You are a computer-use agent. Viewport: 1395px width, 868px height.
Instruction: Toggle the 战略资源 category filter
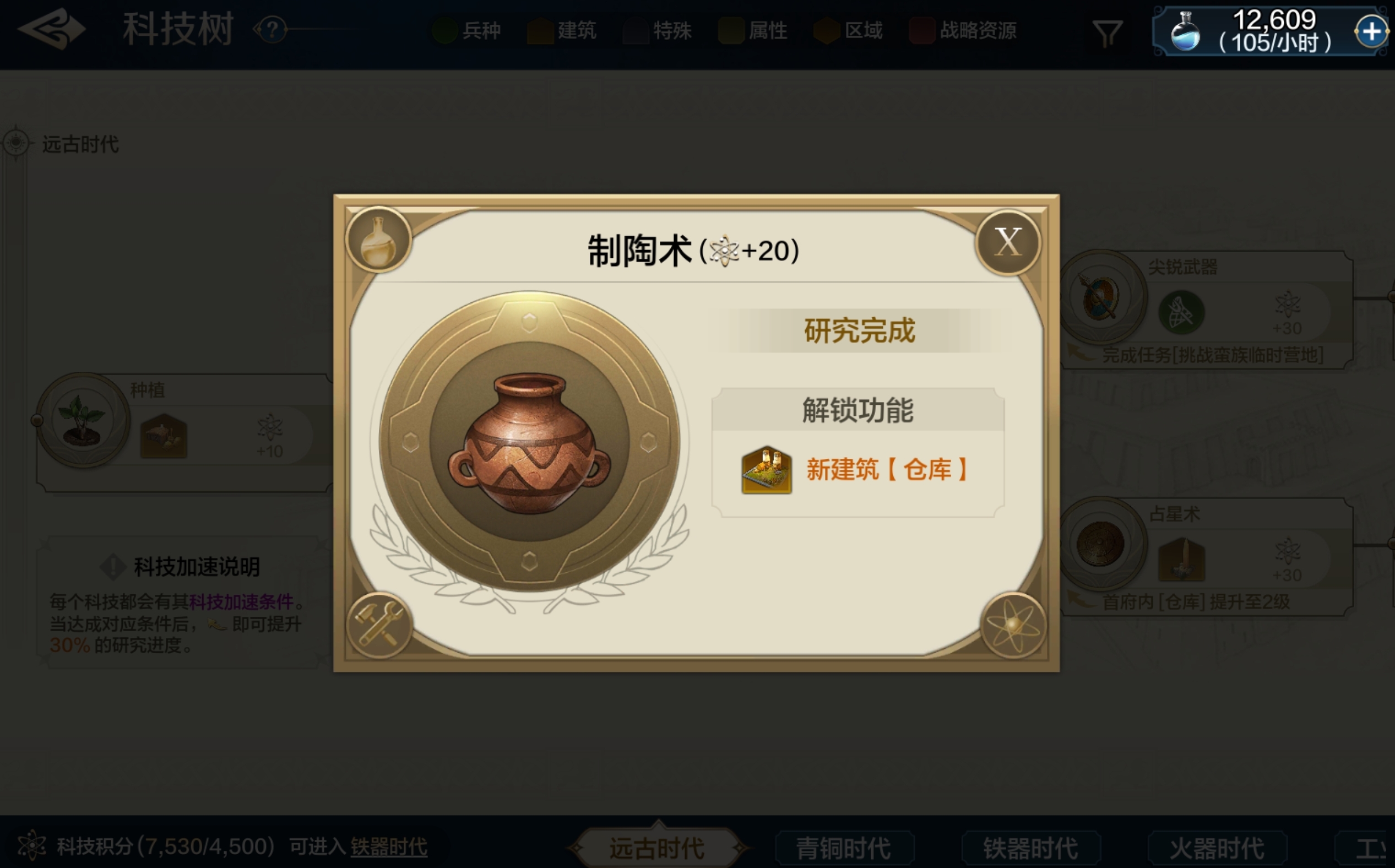point(963,30)
